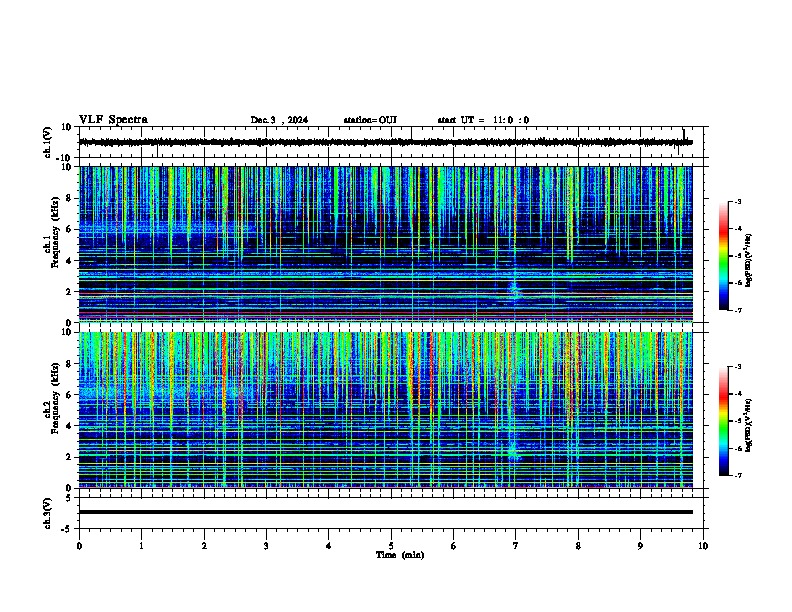Click the "6" kHz tick on the ch.2 spectrogram axis
The image size is (792, 612).
[x=70, y=395]
